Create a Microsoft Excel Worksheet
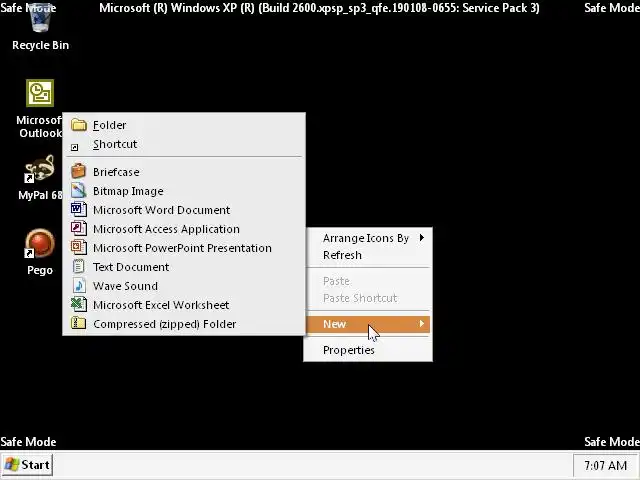 [184, 305]
